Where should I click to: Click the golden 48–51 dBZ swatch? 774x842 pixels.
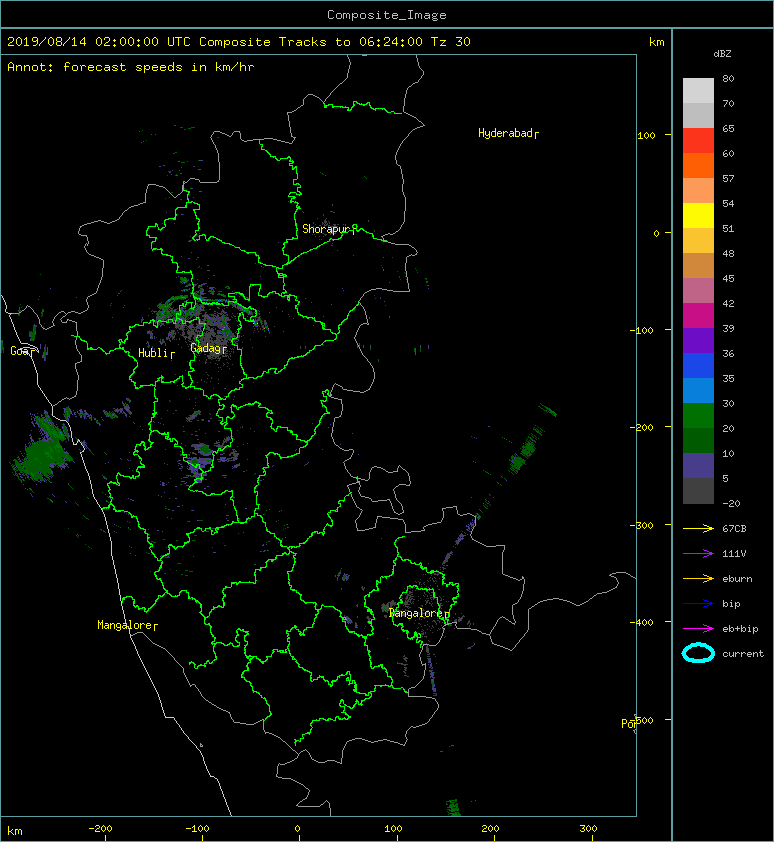(698, 240)
